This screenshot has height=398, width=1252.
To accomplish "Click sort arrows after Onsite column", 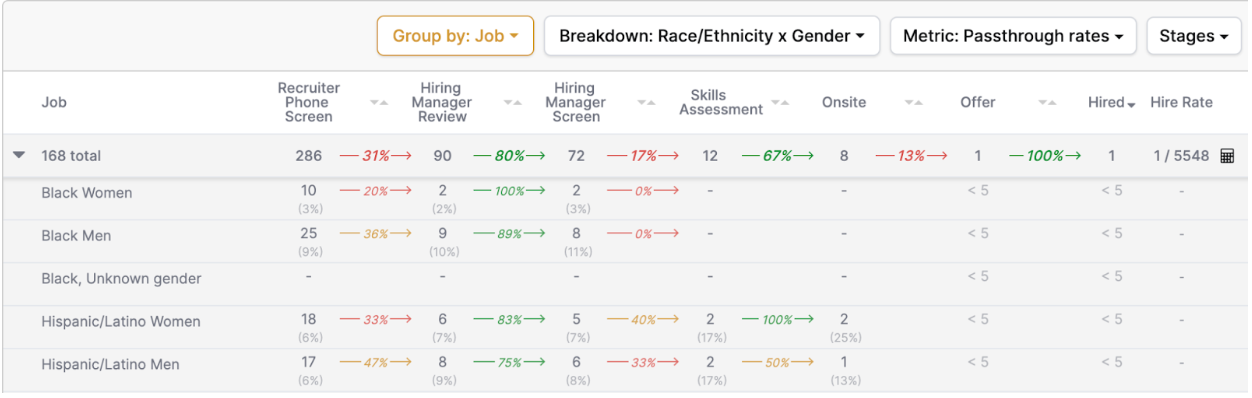I will pyautogui.click(x=914, y=102).
